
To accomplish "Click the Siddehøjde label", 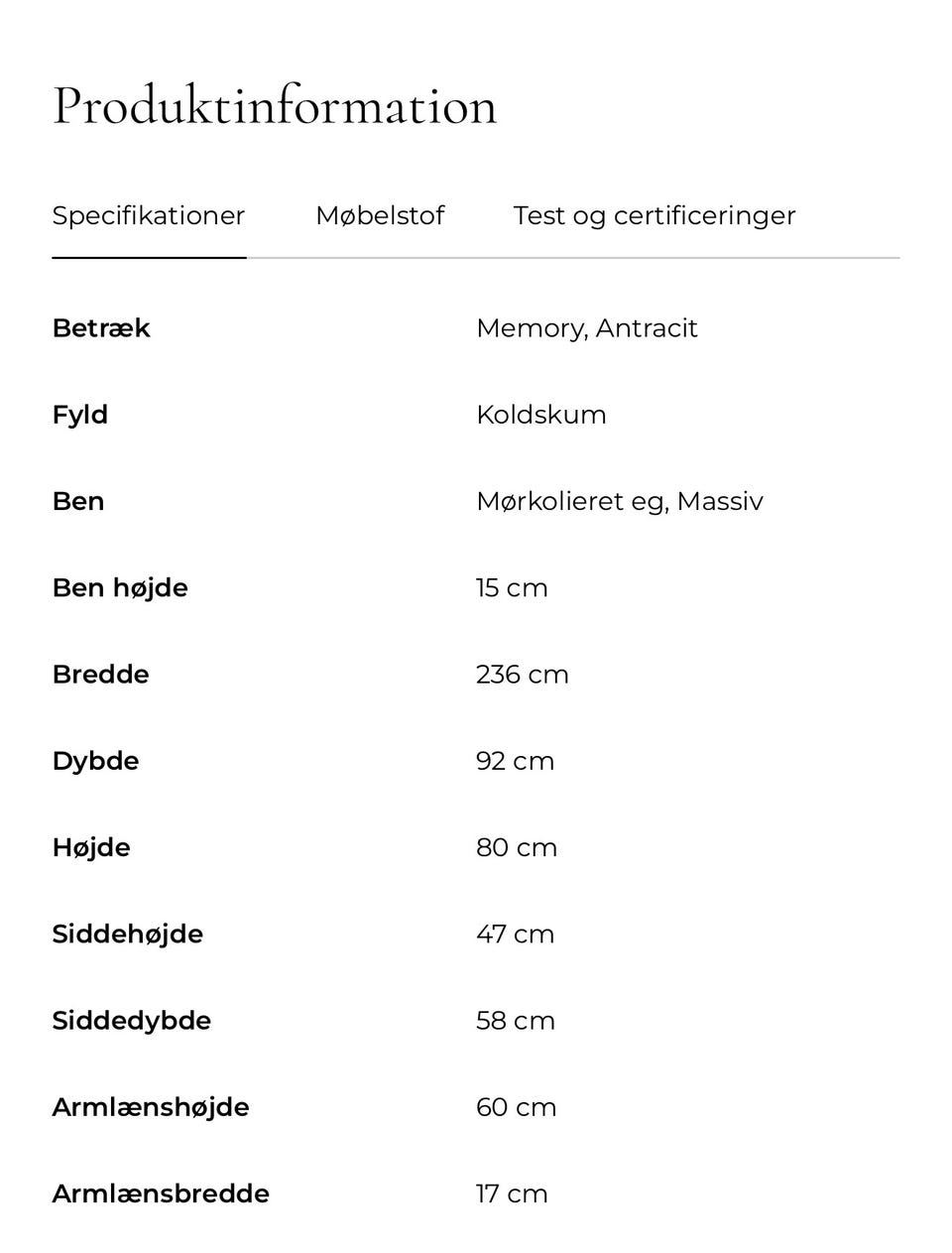I will pos(127,935).
